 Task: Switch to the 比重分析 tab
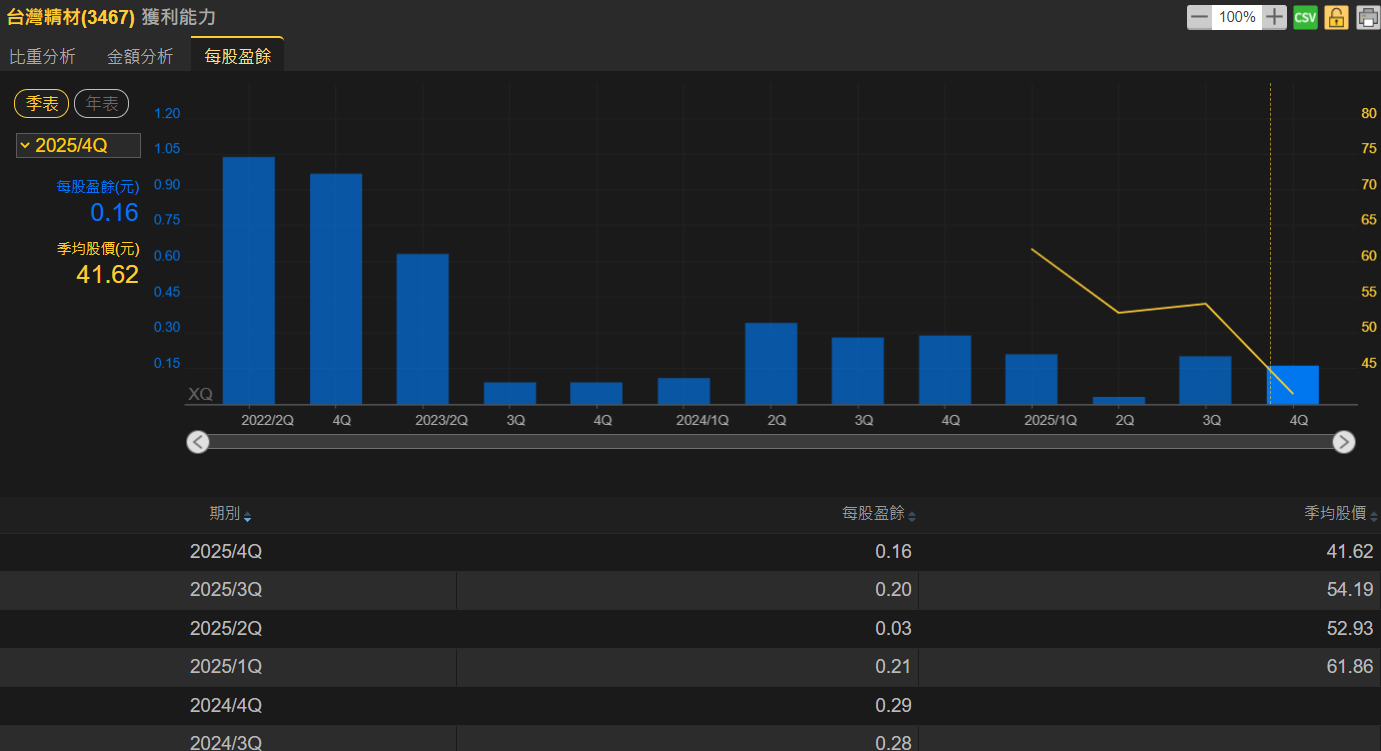click(x=42, y=57)
